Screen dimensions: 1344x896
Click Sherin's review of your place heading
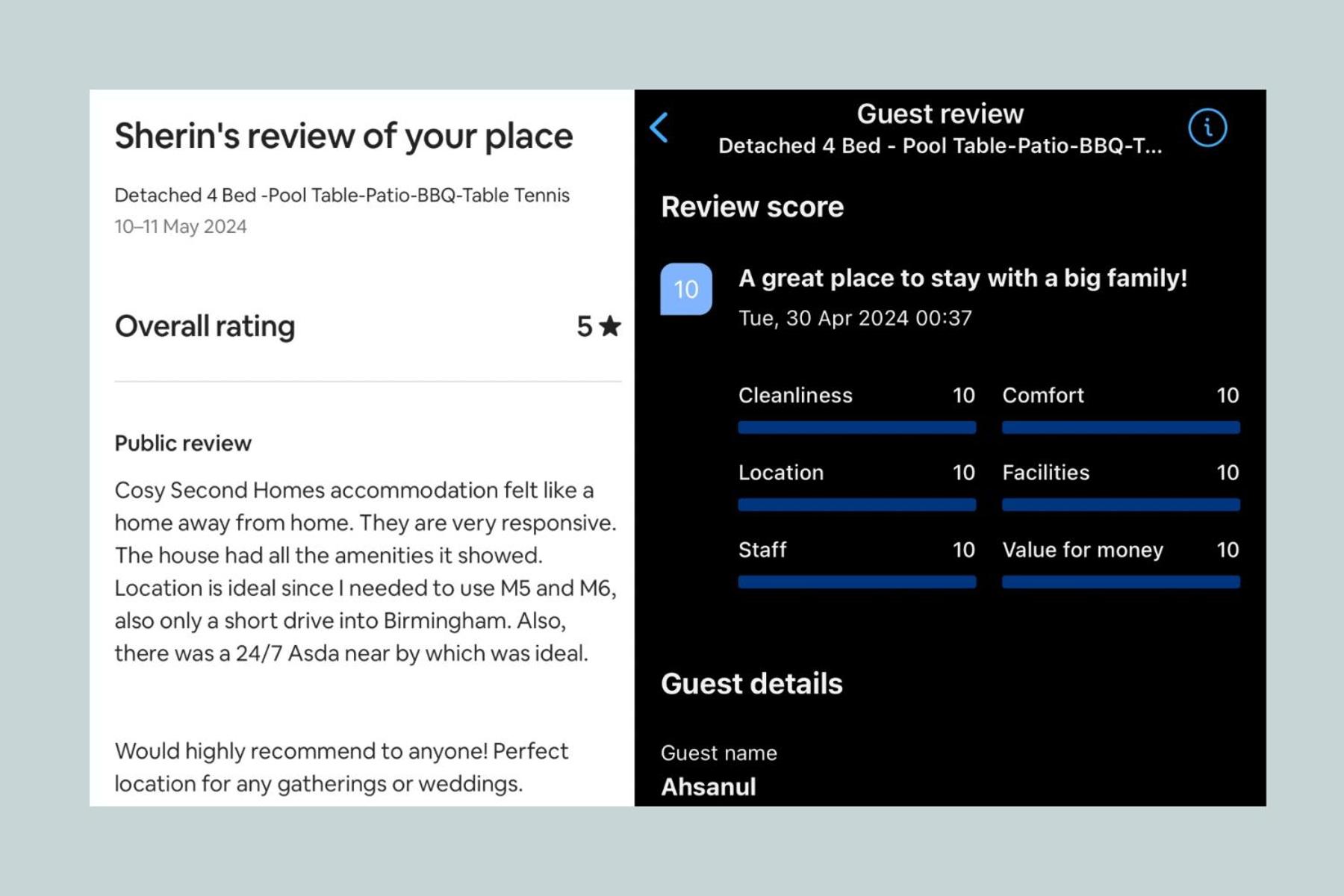click(x=343, y=137)
